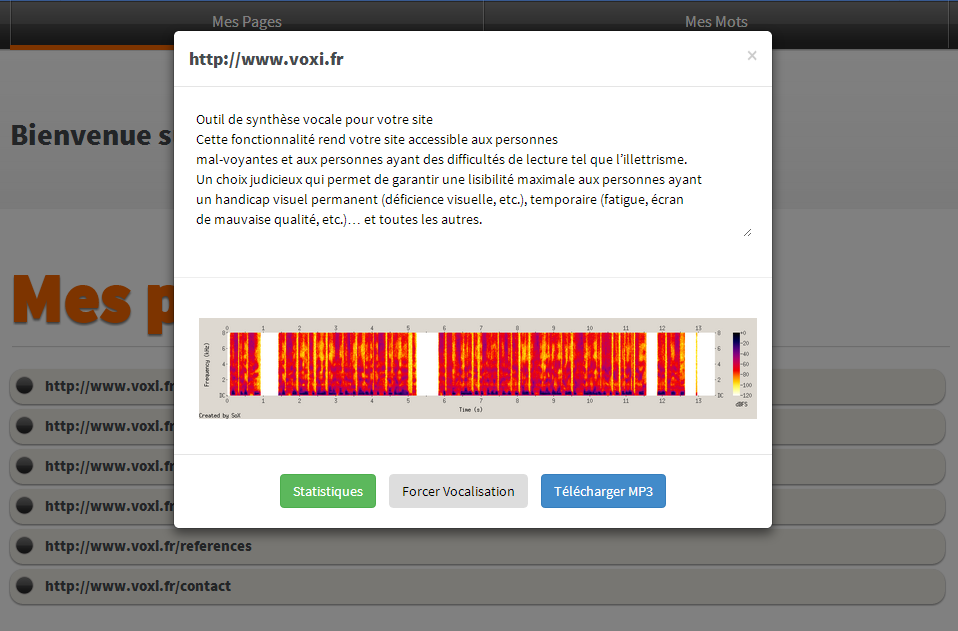
Task: Click the audio spectrogram image
Action: point(478,368)
